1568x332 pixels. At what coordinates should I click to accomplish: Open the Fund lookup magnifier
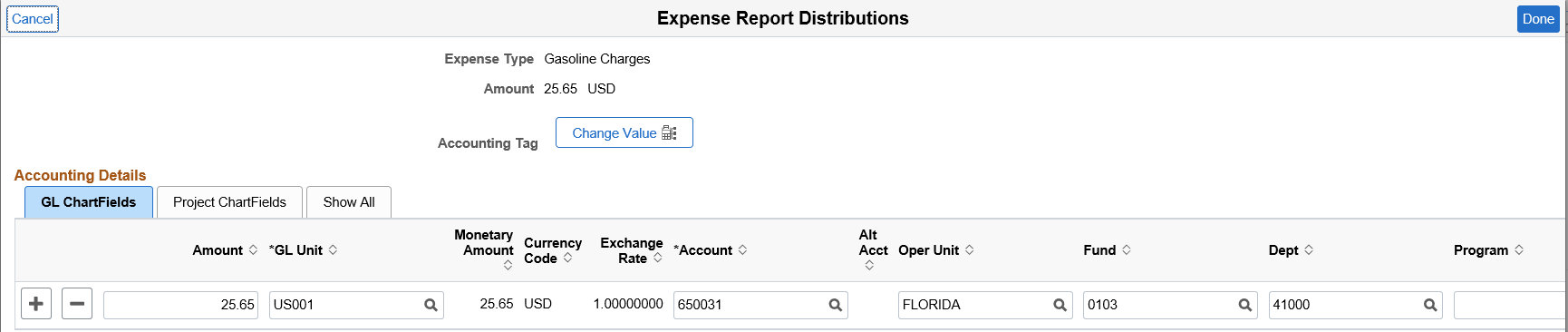[1245, 305]
